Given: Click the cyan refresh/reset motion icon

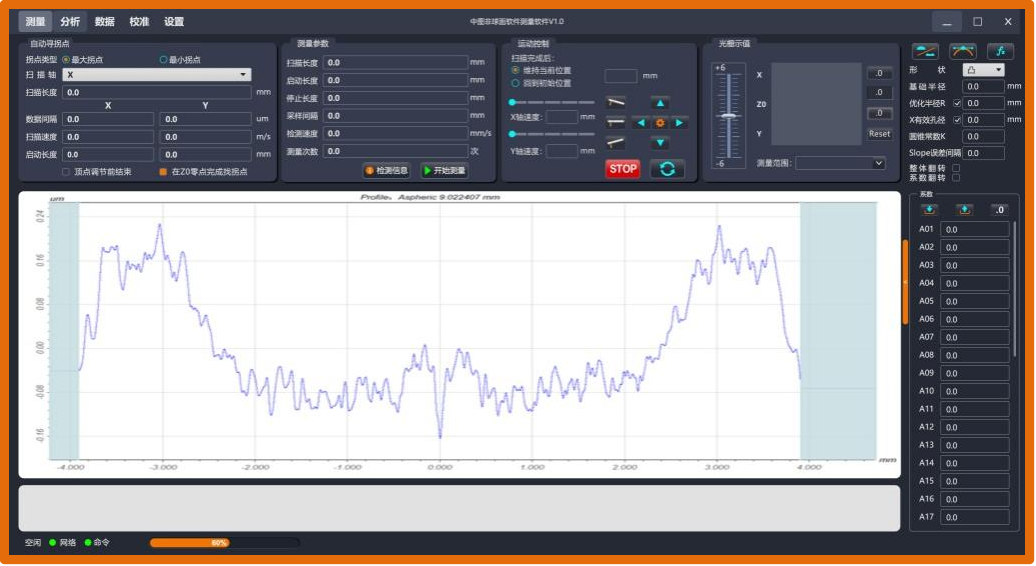Looking at the screenshot, I should [667, 169].
